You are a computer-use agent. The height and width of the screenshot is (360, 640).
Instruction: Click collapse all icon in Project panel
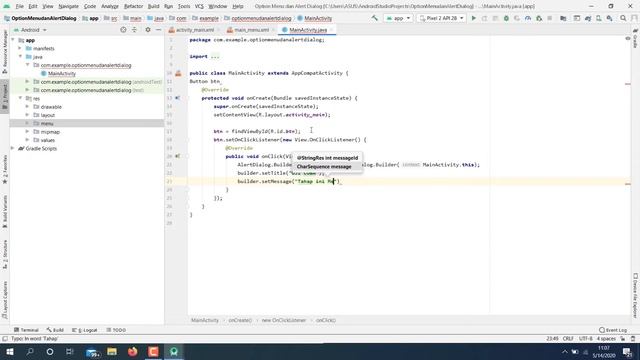[134, 30]
